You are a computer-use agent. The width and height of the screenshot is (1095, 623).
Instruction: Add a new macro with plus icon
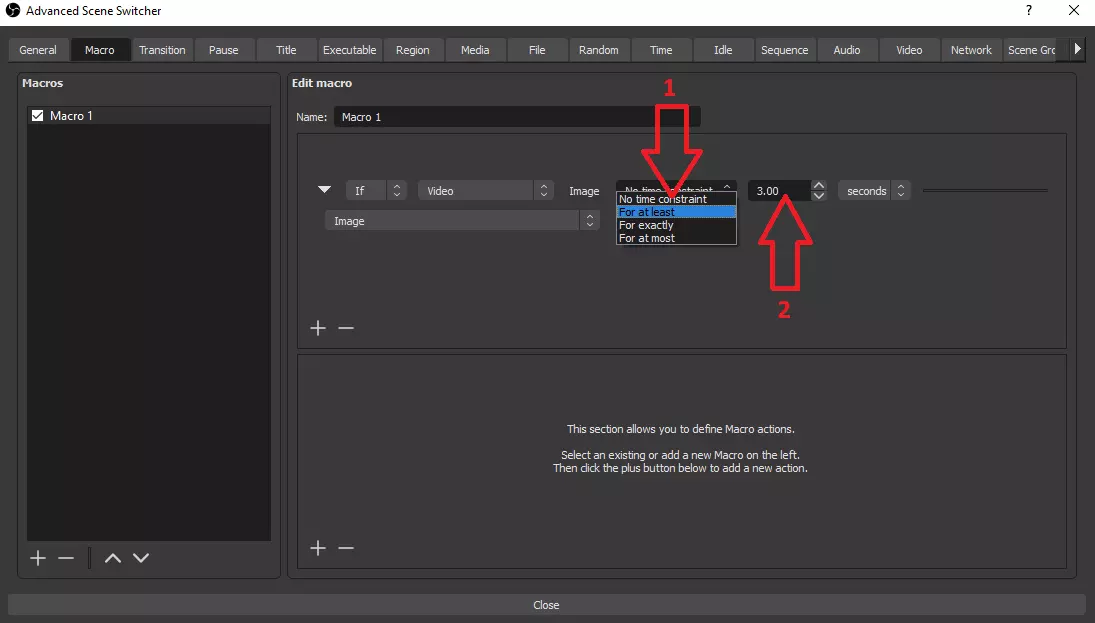coord(38,558)
